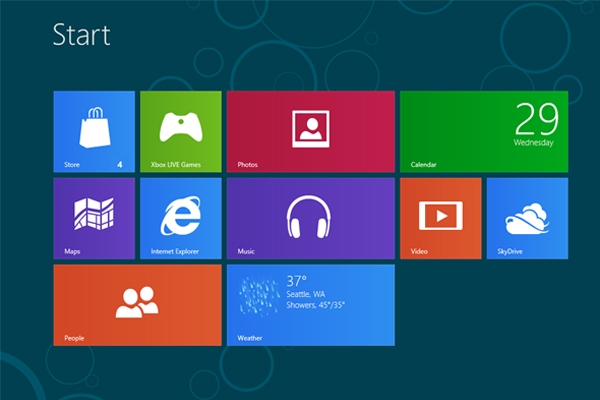
Task: Open the Calendar tile
Action: (484, 132)
